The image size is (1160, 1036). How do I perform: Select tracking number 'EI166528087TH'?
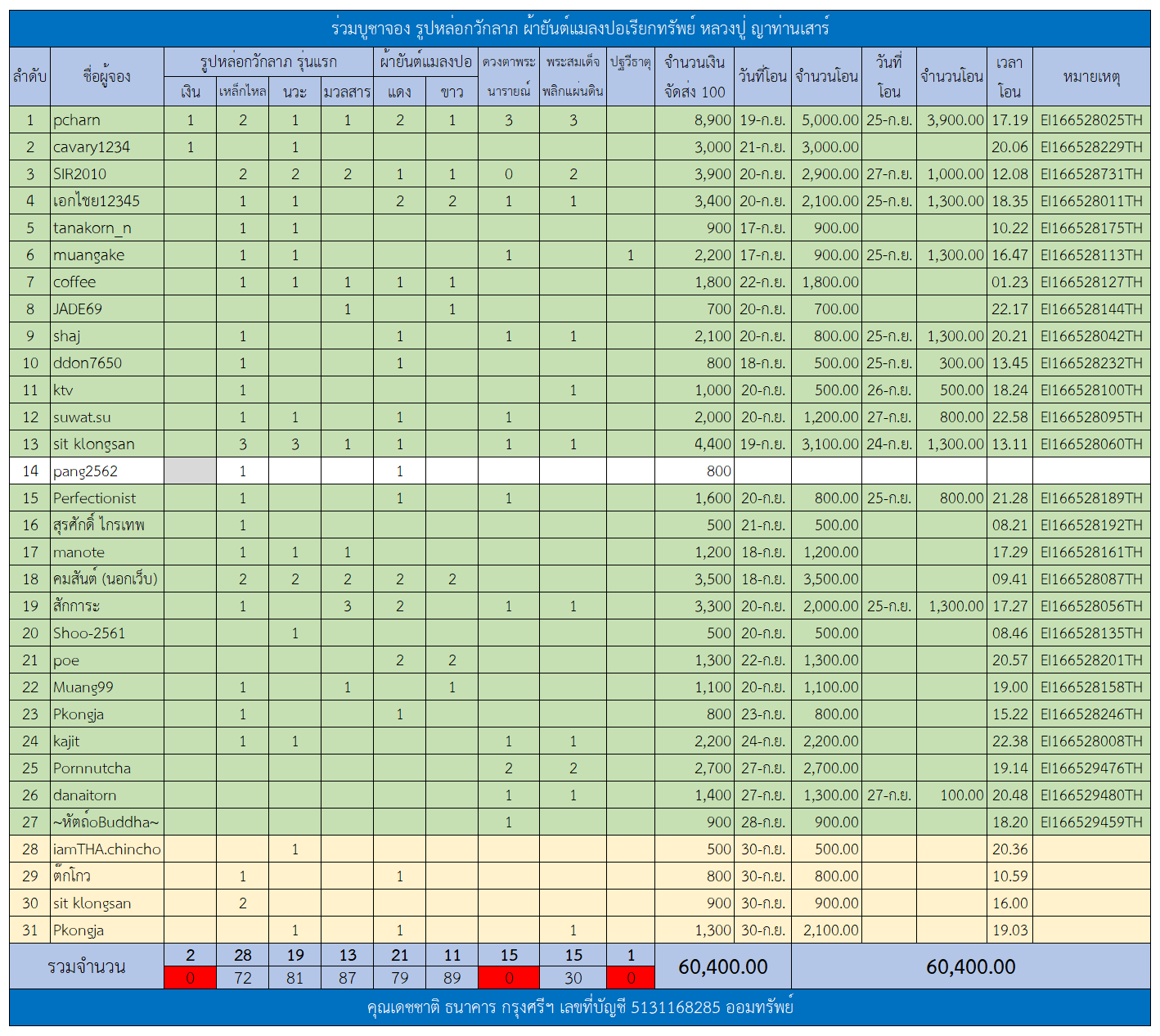pos(1091,579)
